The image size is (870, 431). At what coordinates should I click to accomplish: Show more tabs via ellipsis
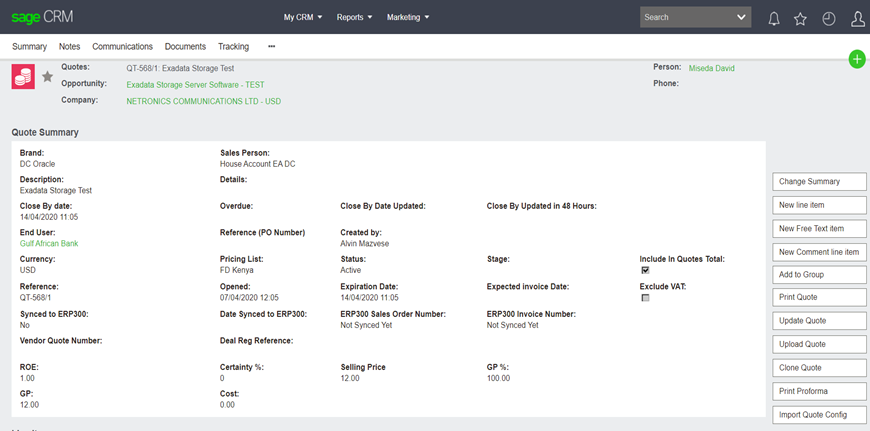(271, 46)
